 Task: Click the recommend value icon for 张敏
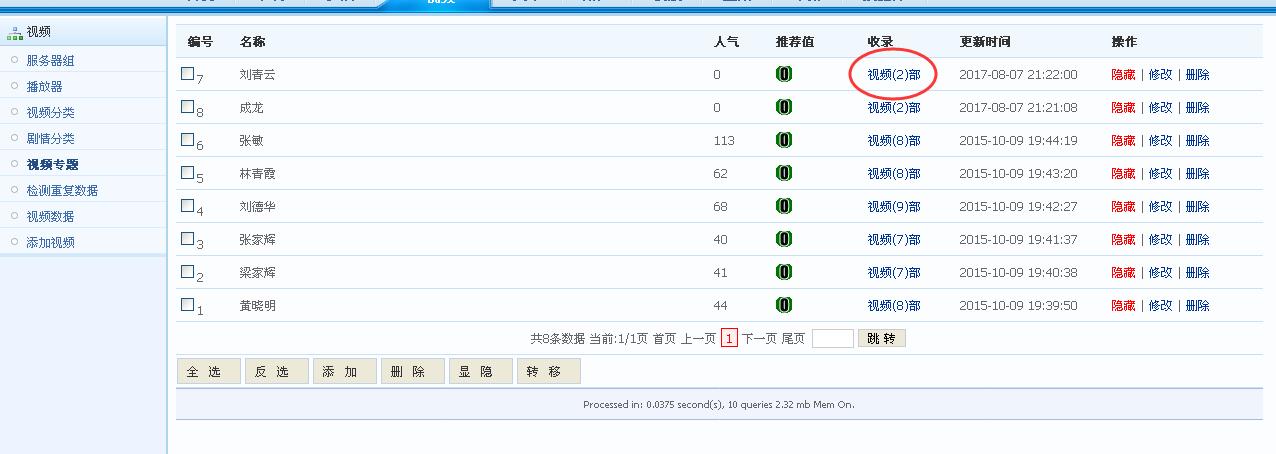pos(784,140)
